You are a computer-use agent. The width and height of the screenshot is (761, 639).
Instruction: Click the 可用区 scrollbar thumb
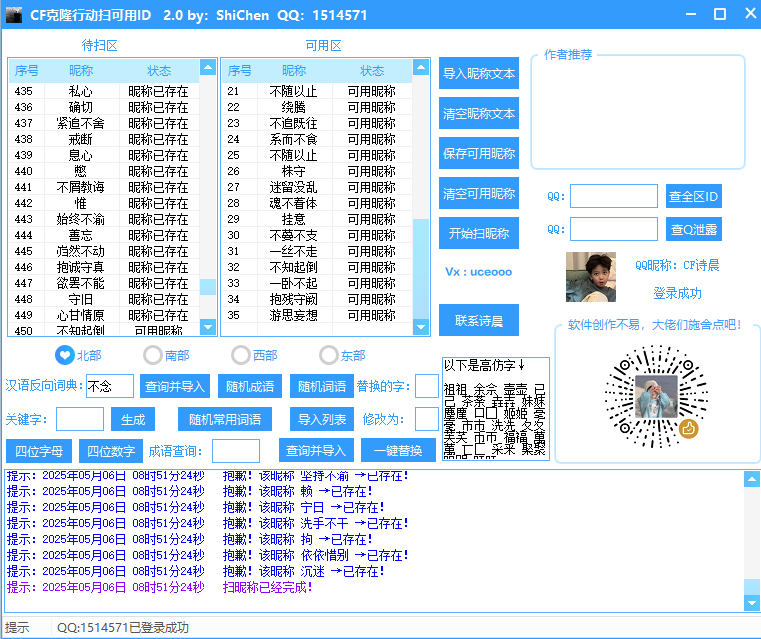[x=421, y=269]
